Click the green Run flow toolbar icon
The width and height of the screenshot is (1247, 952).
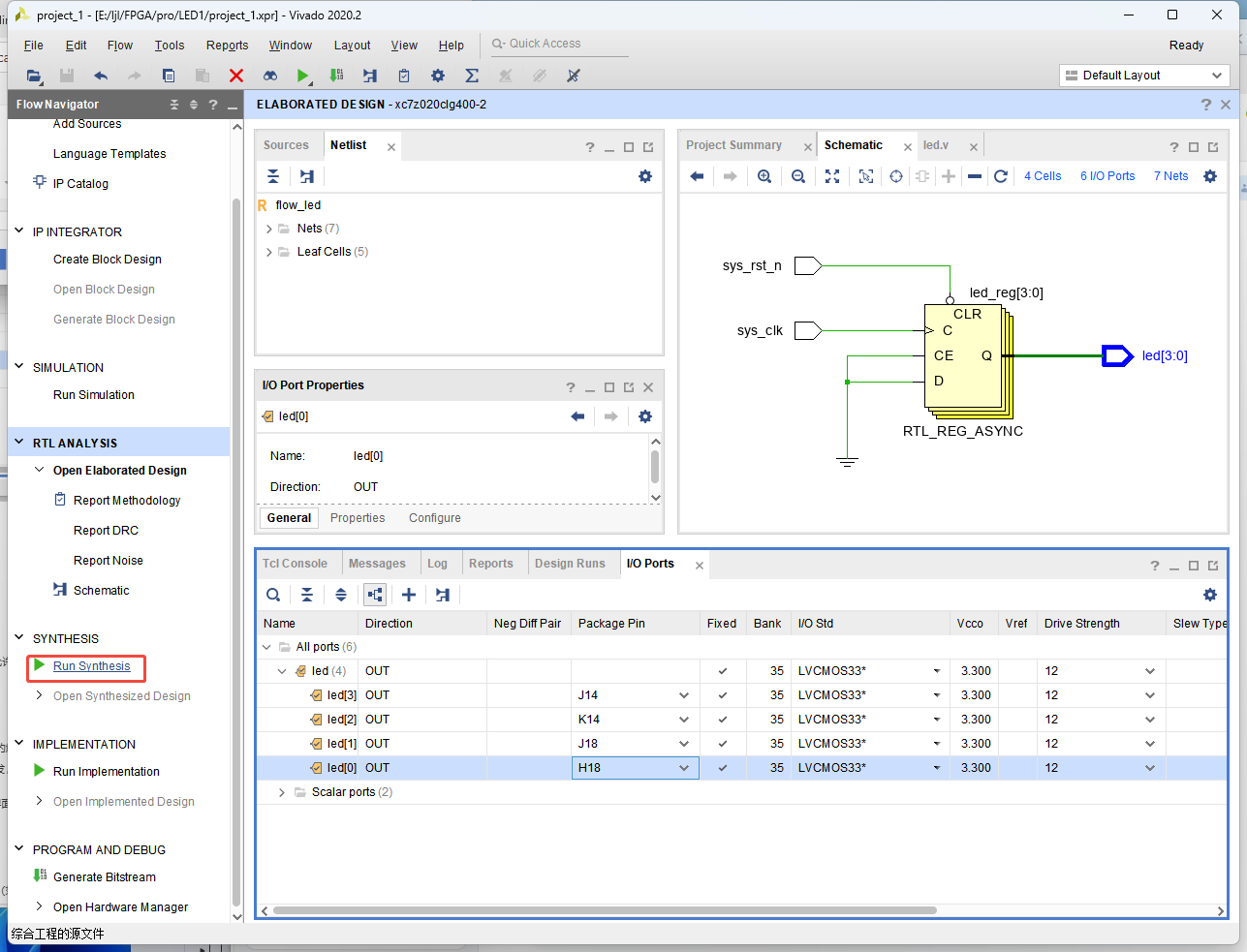tap(303, 76)
